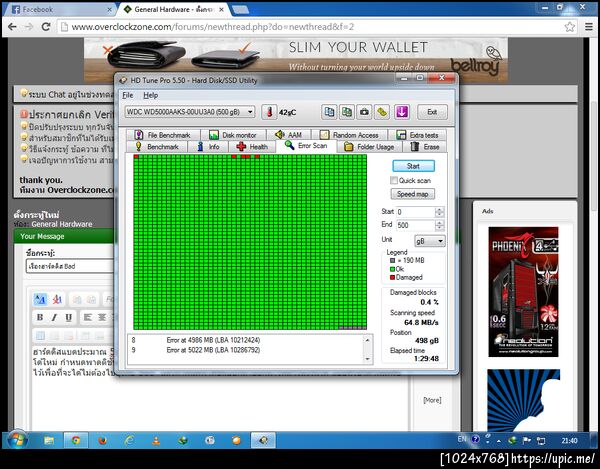The image size is (600, 469).
Task: Click the purple download arrow icon
Action: point(402,112)
